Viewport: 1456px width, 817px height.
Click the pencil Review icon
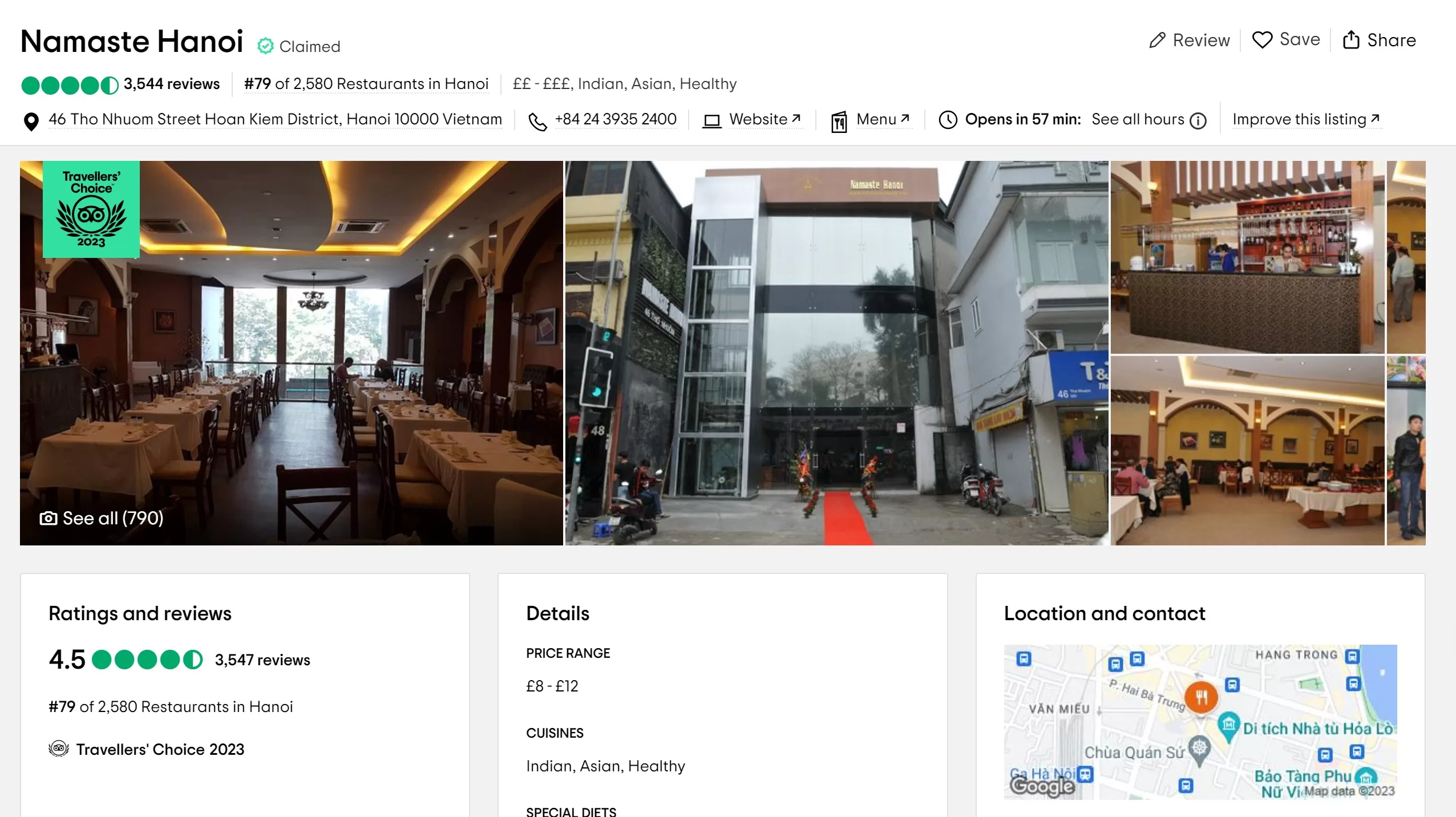pyautogui.click(x=1157, y=40)
